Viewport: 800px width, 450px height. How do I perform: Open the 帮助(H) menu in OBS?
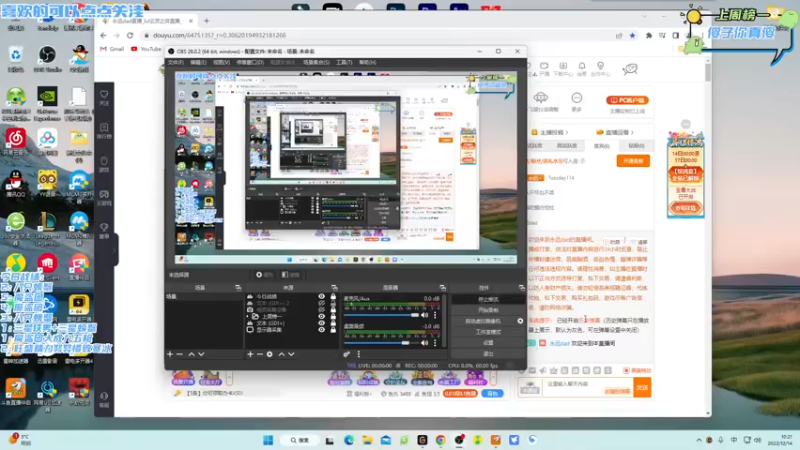(367, 62)
